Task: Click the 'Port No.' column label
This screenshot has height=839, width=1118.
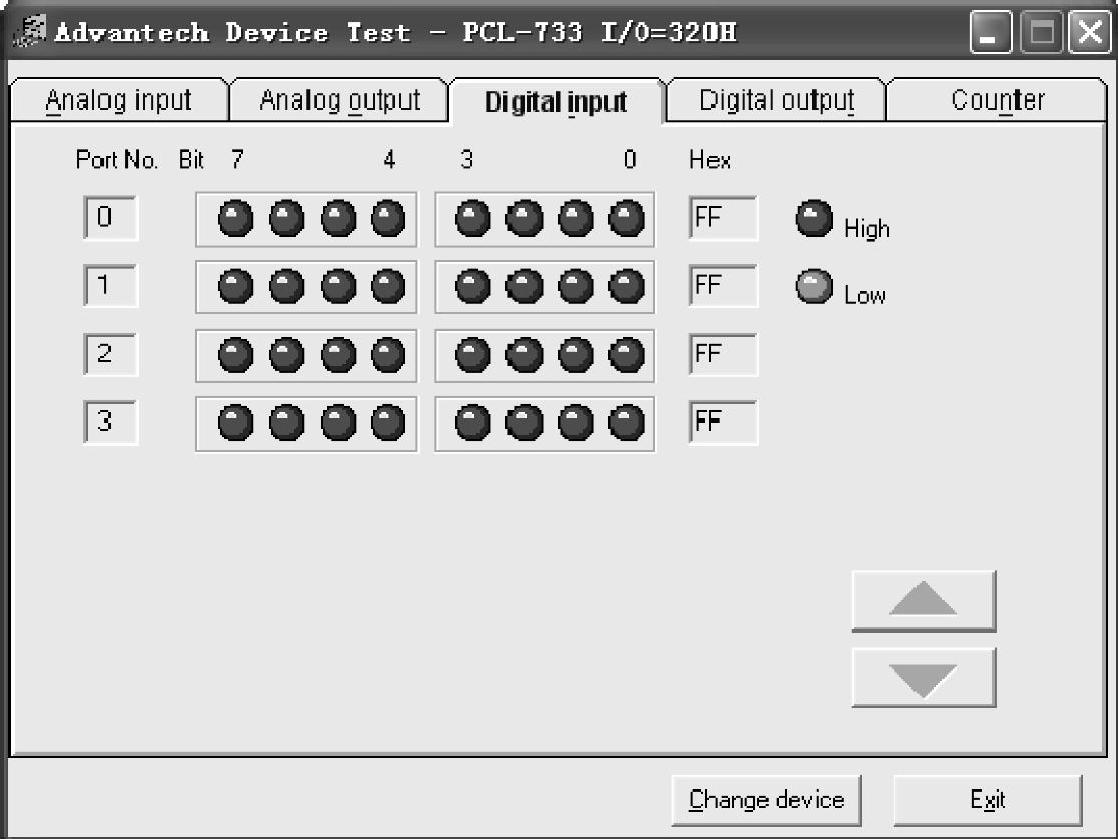Action: click(x=117, y=160)
